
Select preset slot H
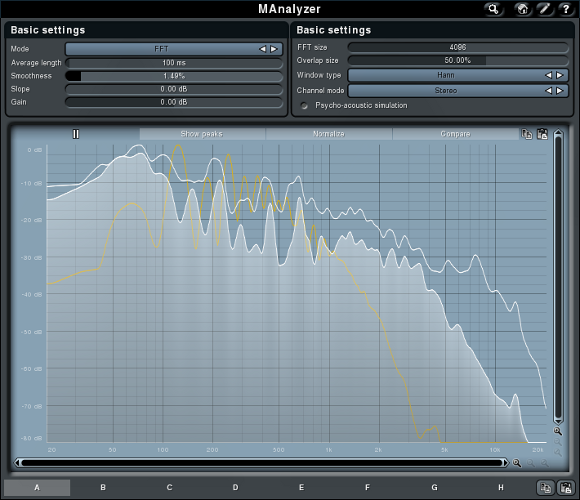tap(501, 488)
